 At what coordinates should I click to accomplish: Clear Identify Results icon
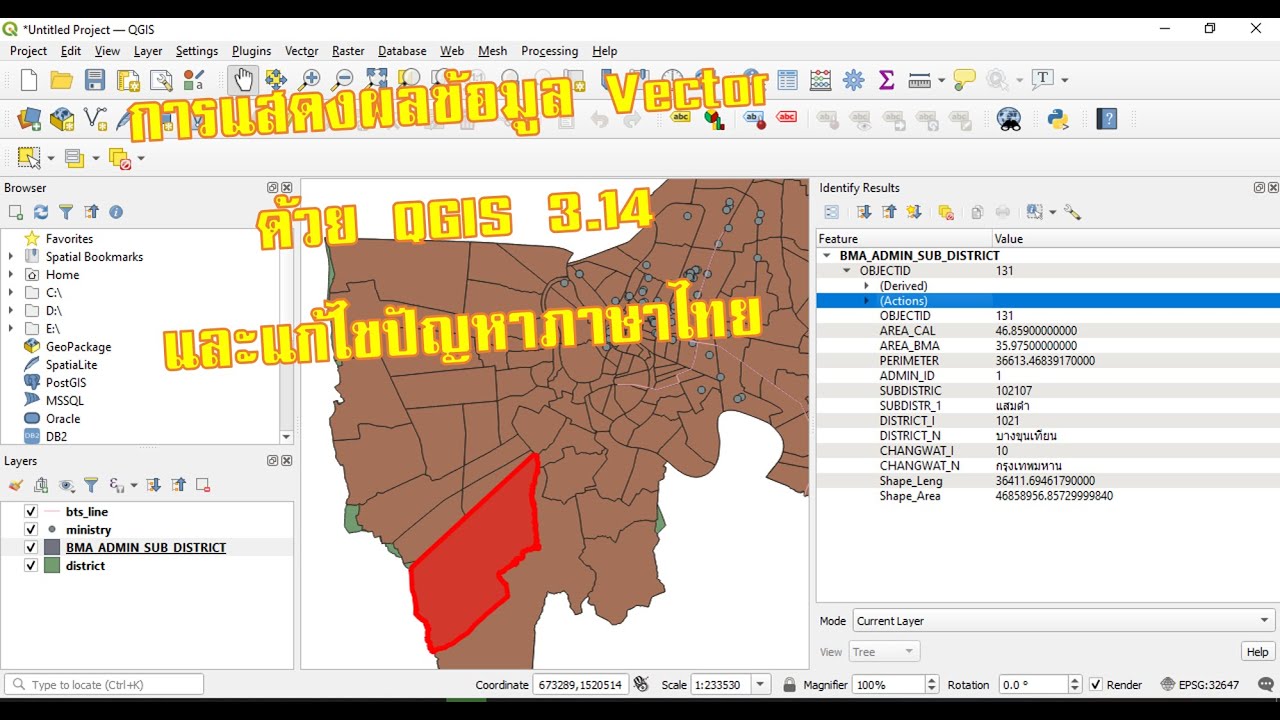tap(946, 212)
